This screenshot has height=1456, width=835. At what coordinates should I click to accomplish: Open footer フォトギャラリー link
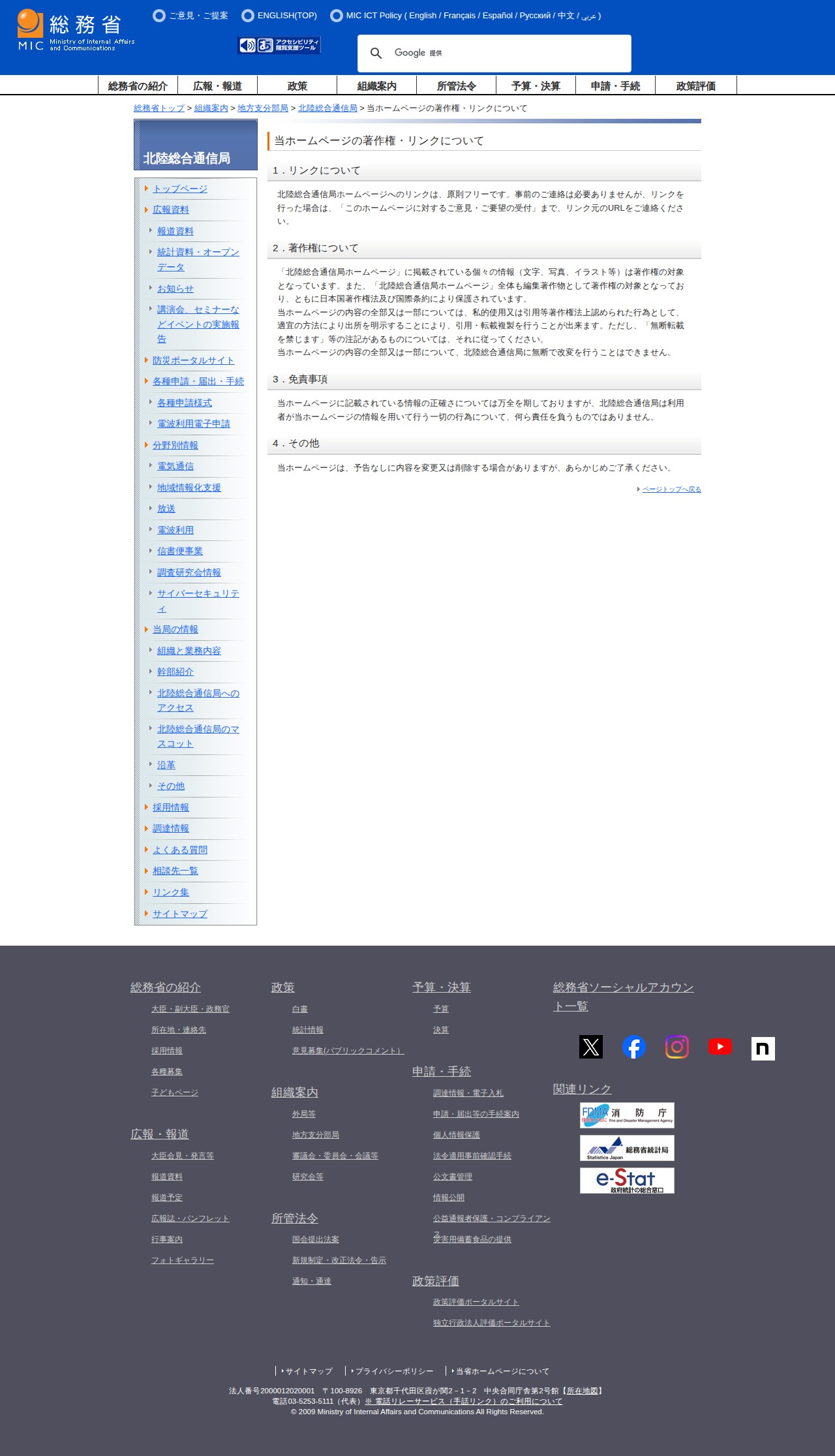(x=183, y=1260)
